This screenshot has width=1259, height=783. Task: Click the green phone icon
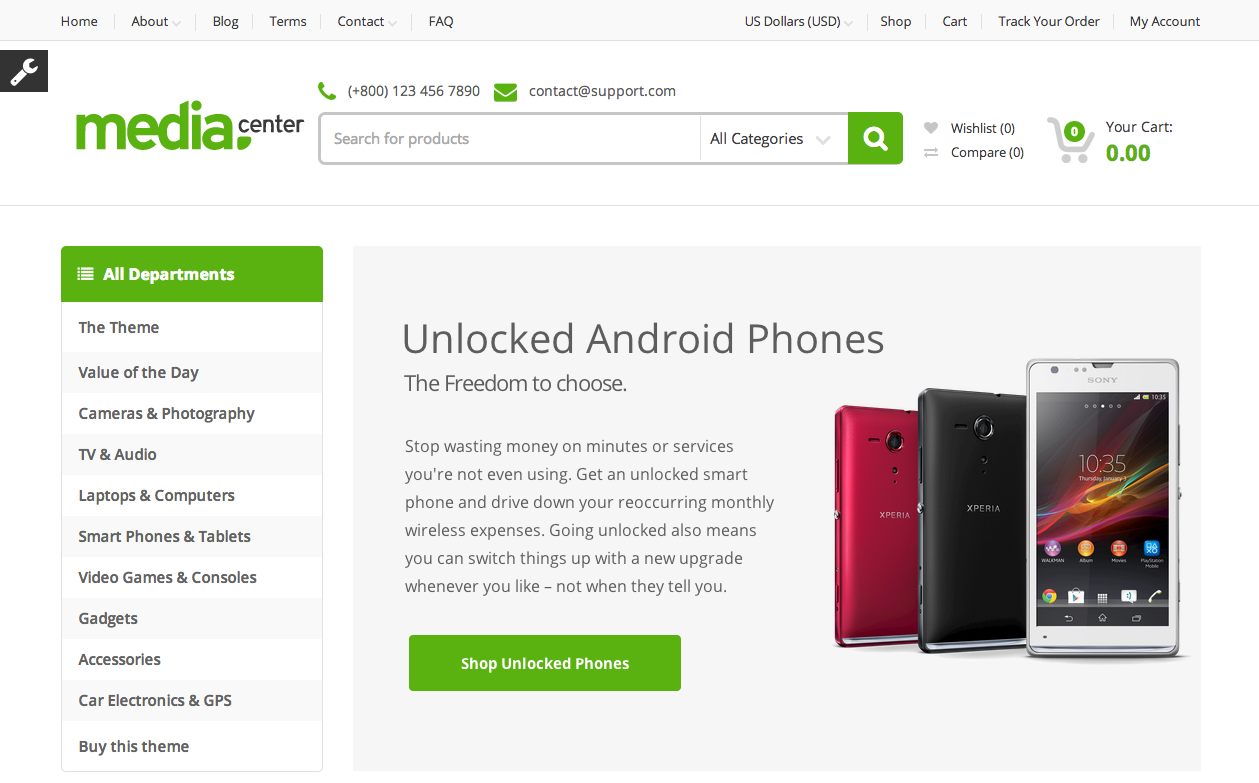click(x=327, y=91)
